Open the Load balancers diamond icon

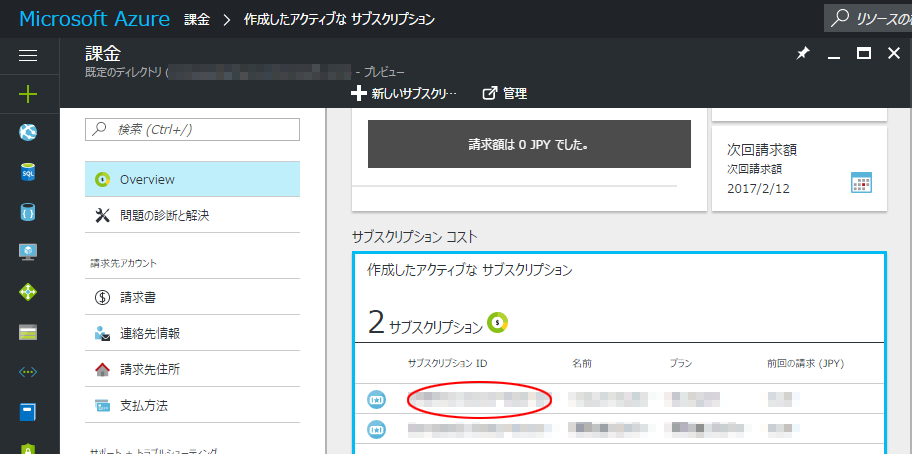point(28,292)
